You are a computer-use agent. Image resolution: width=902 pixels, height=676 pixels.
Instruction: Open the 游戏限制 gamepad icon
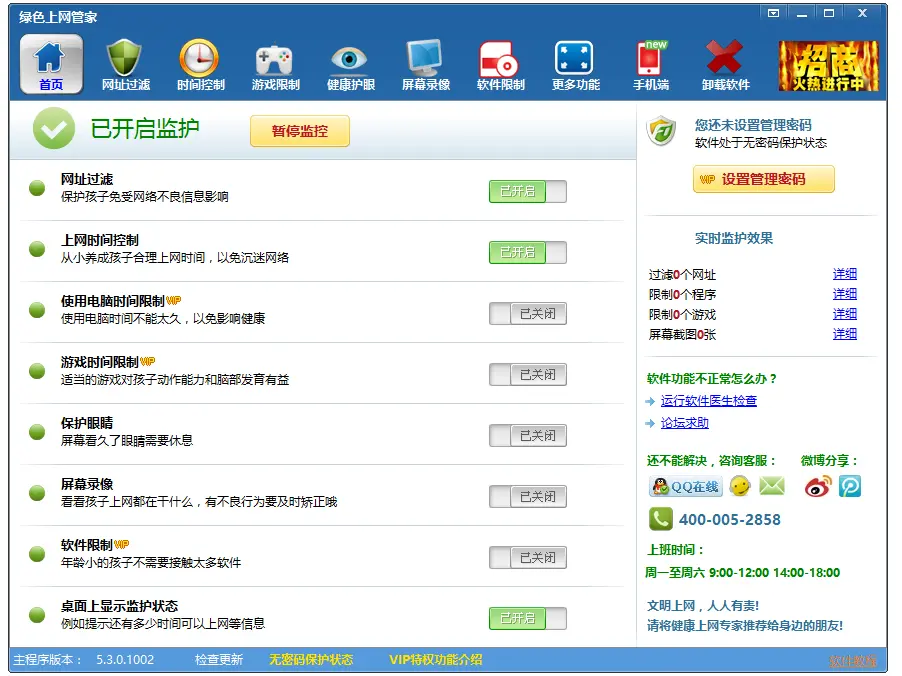pyautogui.click(x=274, y=60)
